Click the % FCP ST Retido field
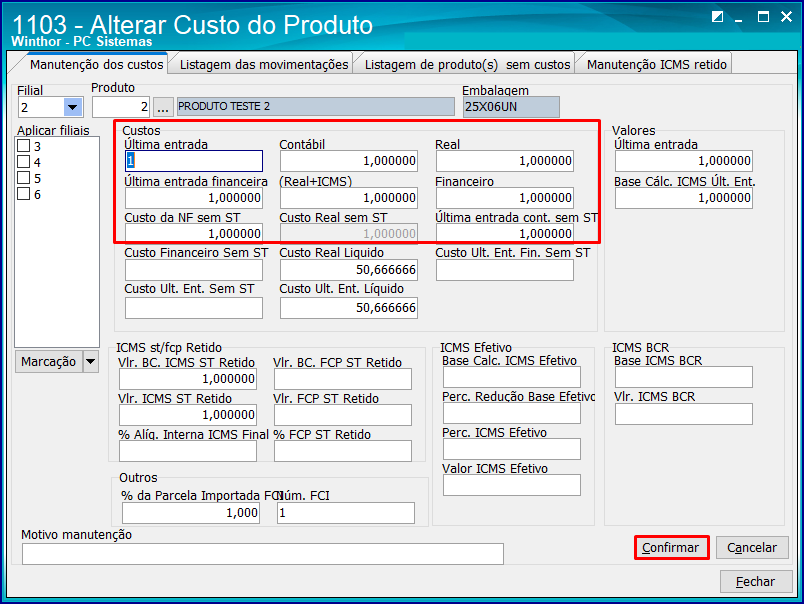Viewport: 804px width, 604px height. (x=343, y=451)
